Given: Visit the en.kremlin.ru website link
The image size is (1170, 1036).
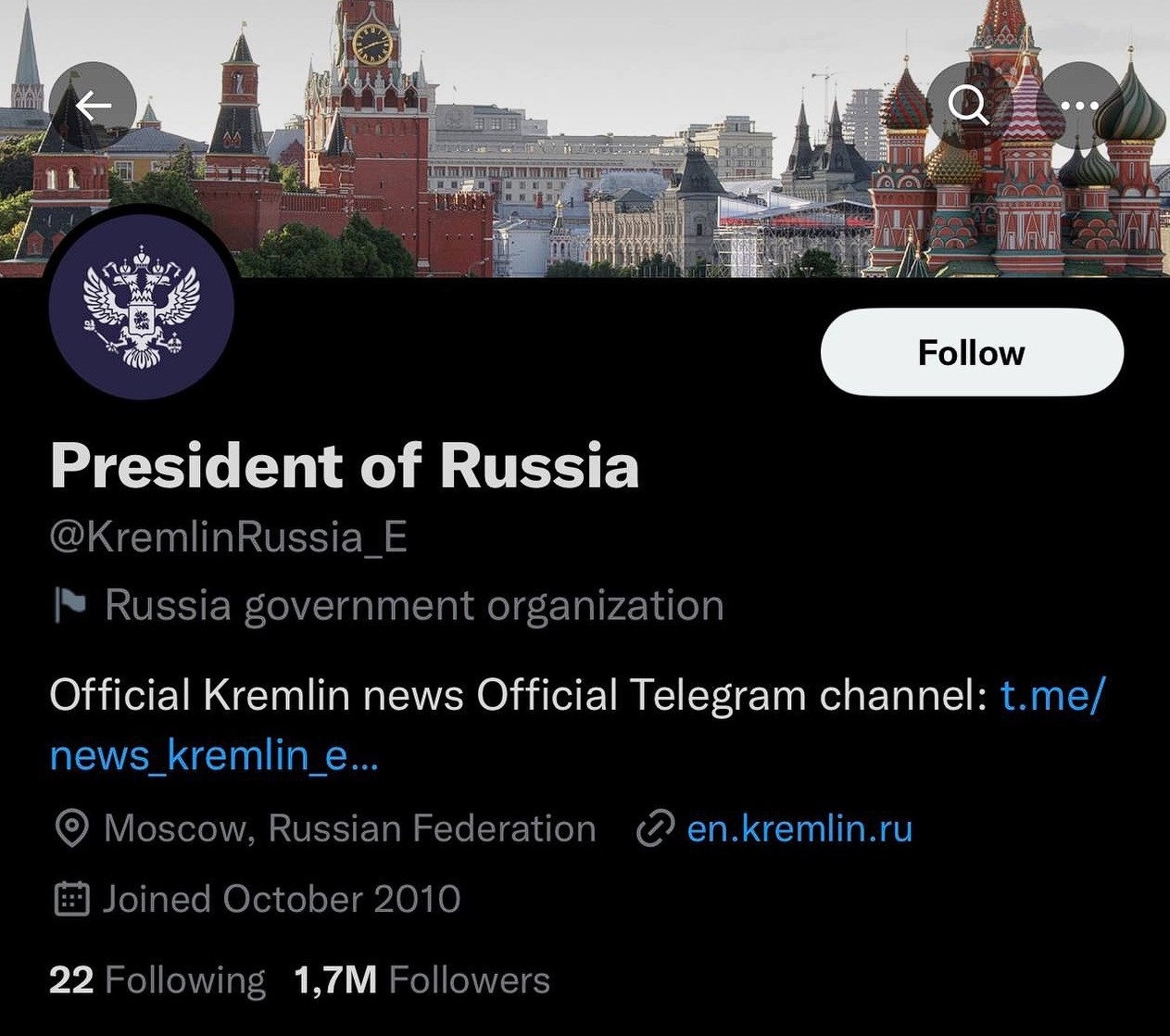Looking at the screenshot, I should [799, 828].
